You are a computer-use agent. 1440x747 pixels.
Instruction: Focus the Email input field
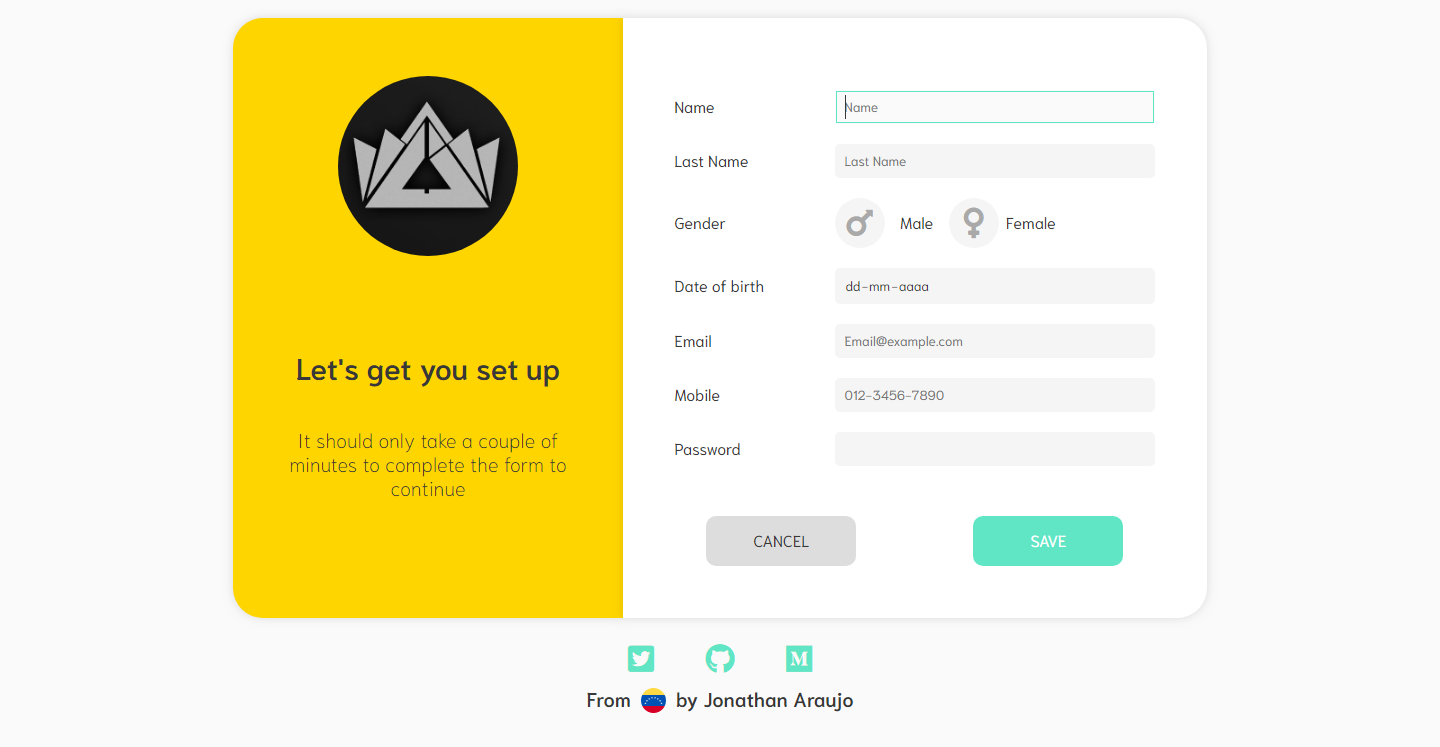[995, 341]
